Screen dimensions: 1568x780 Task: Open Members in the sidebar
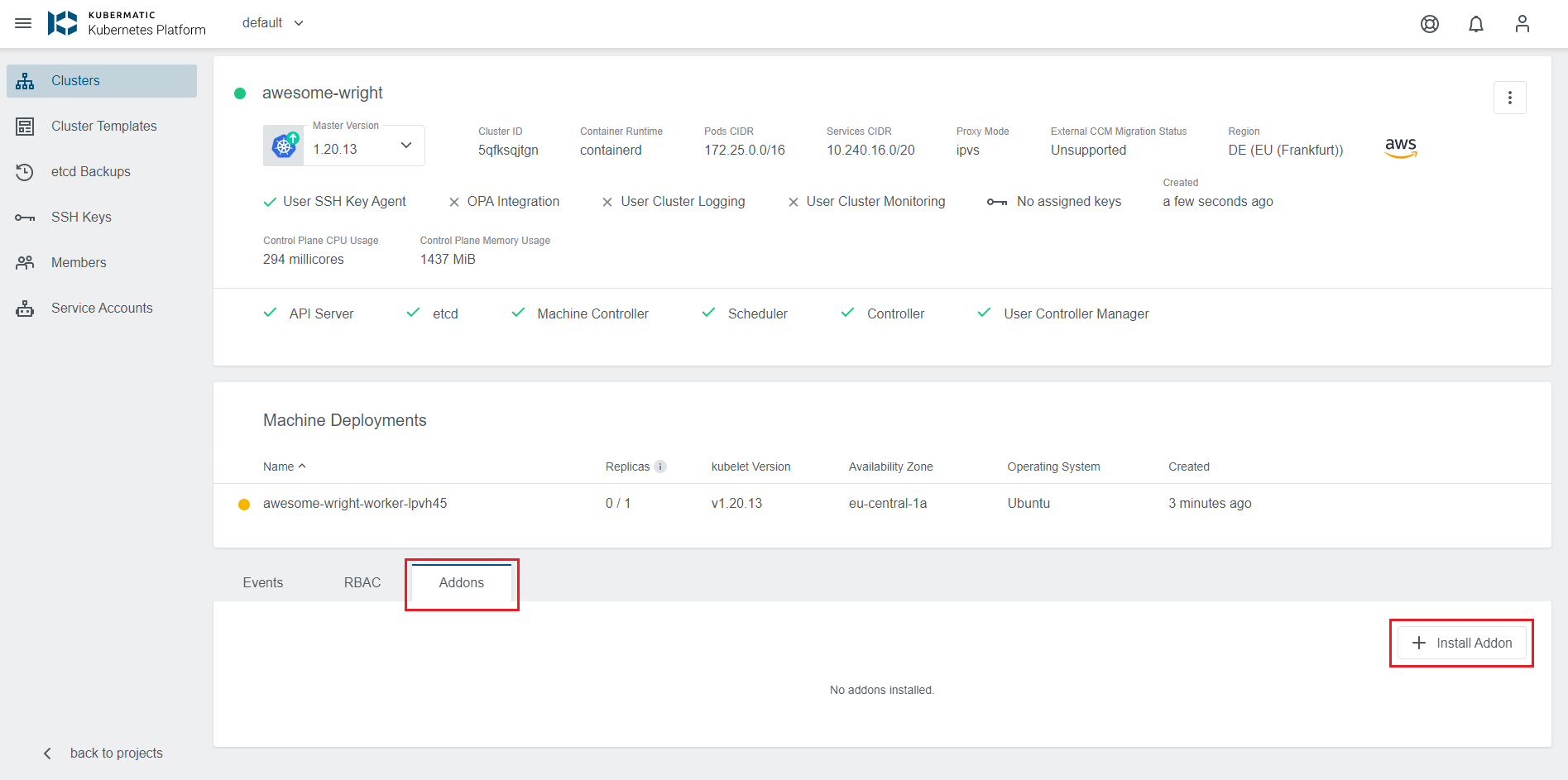click(x=102, y=263)
